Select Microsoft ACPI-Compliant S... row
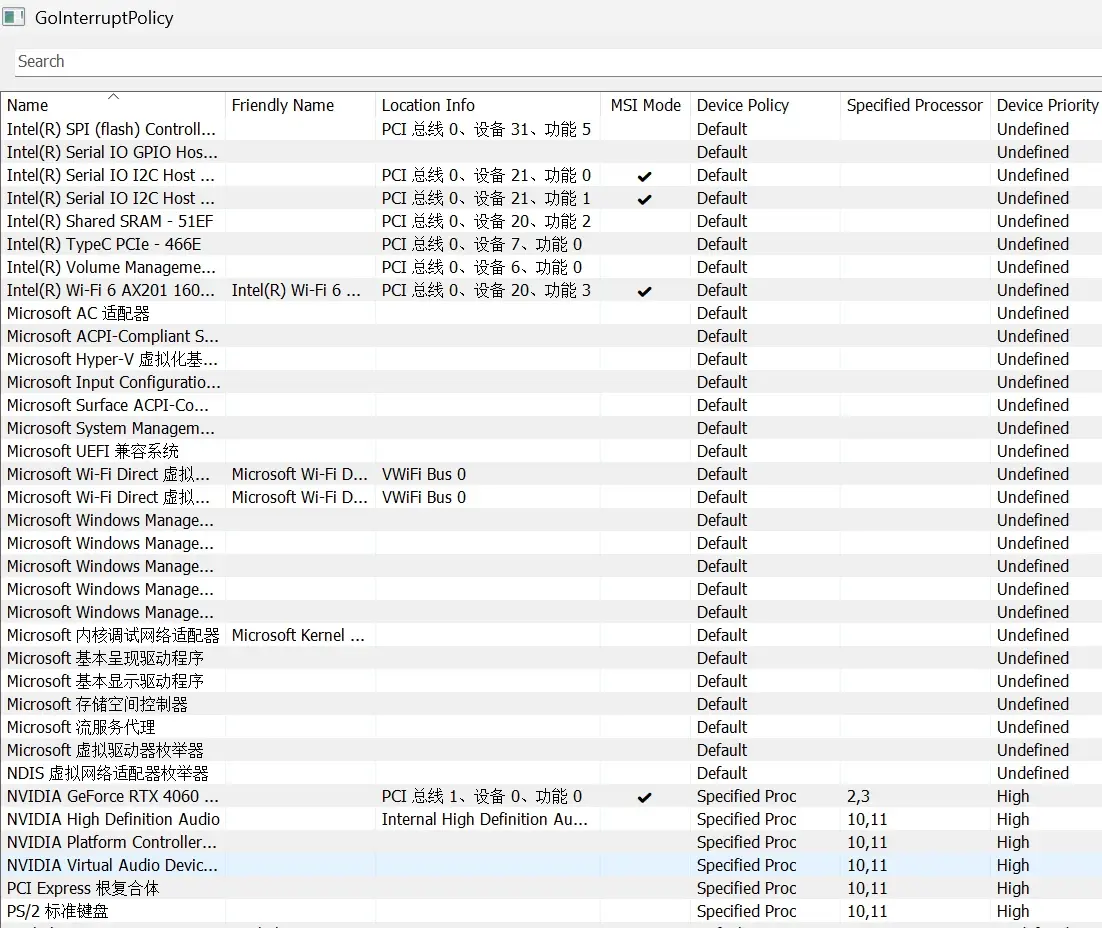Viewport: 1102px width, 928px height. click(x=551, y=337)
